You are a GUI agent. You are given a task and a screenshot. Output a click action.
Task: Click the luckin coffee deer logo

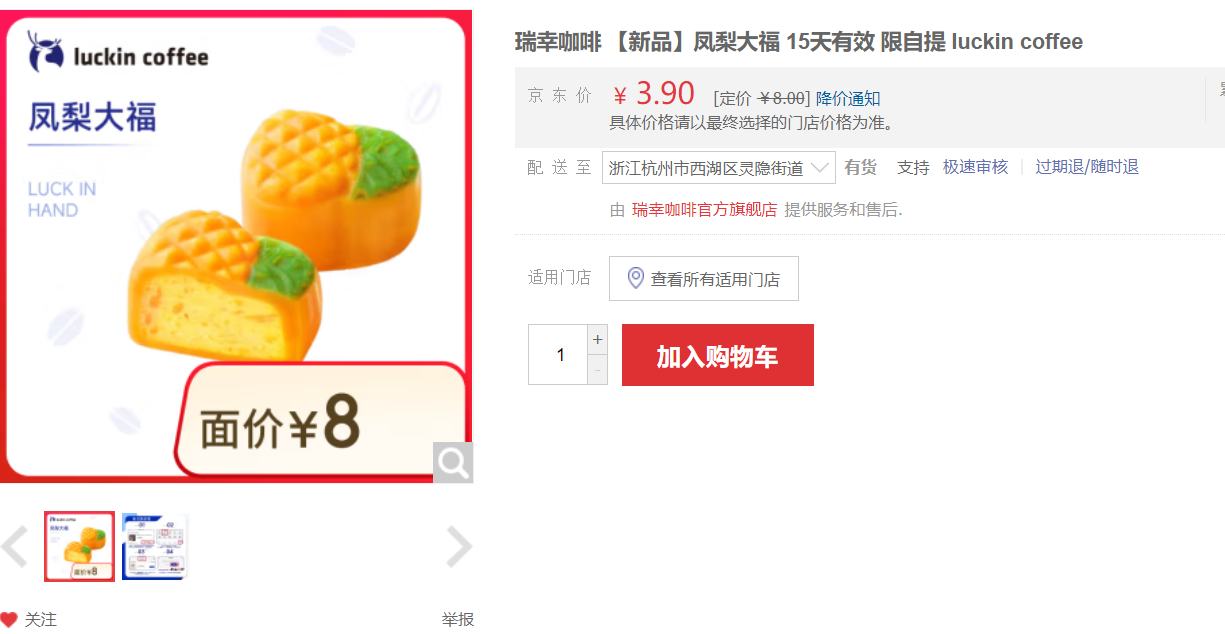tap(45, 53)
